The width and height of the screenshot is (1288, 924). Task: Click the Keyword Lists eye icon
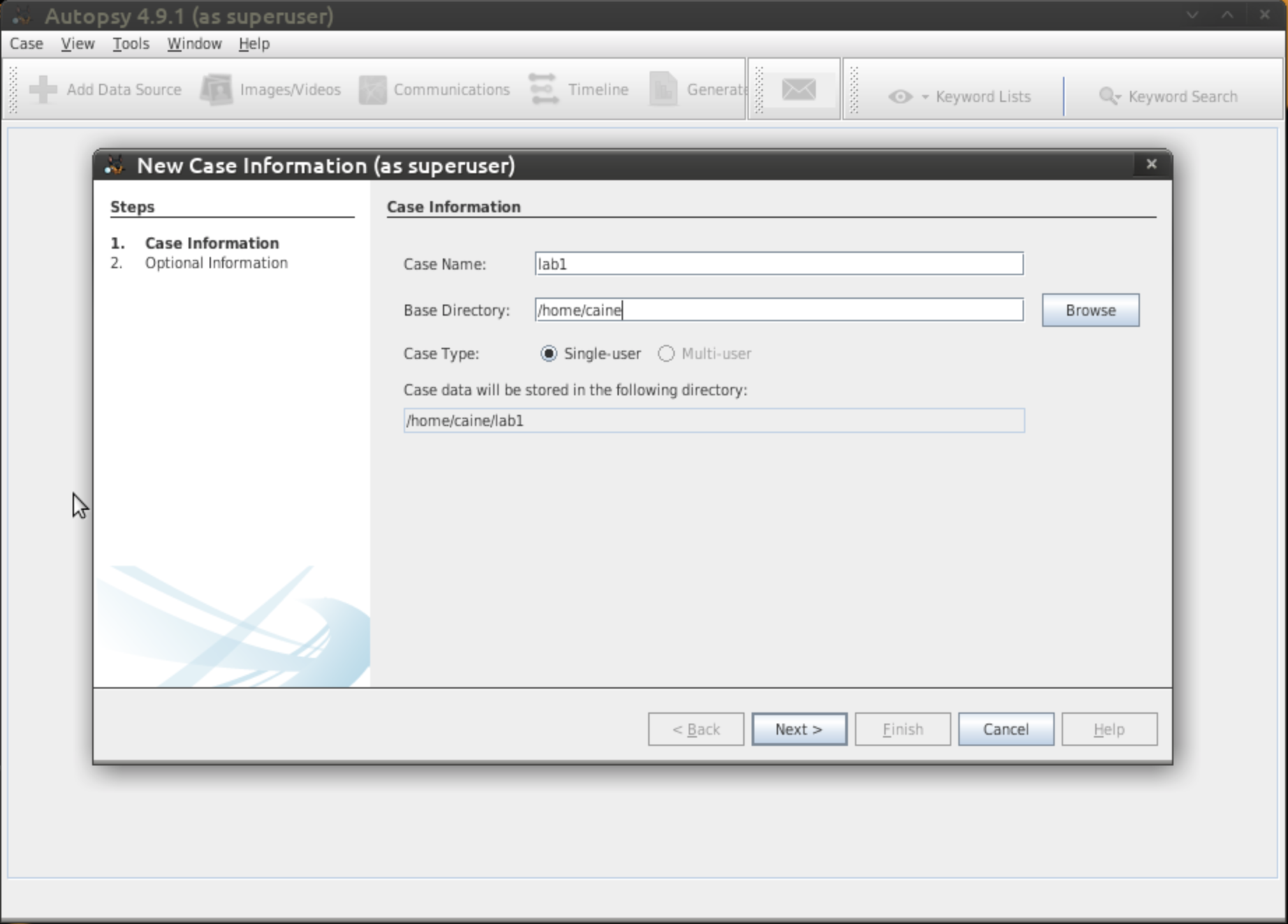[x=900, y=96]
